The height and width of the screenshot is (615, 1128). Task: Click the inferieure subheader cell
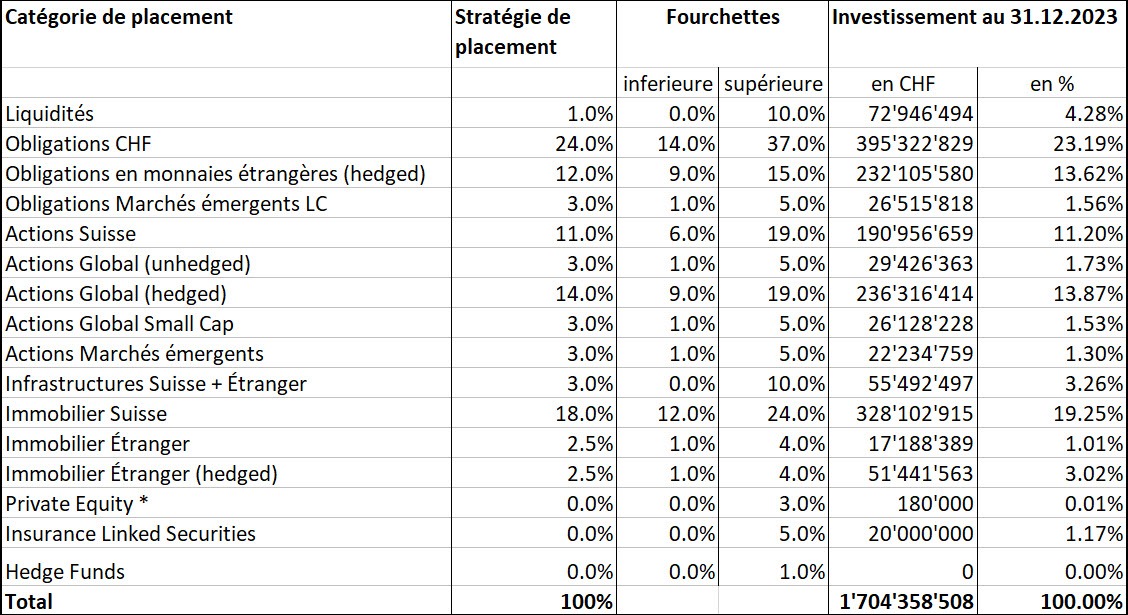668,83
